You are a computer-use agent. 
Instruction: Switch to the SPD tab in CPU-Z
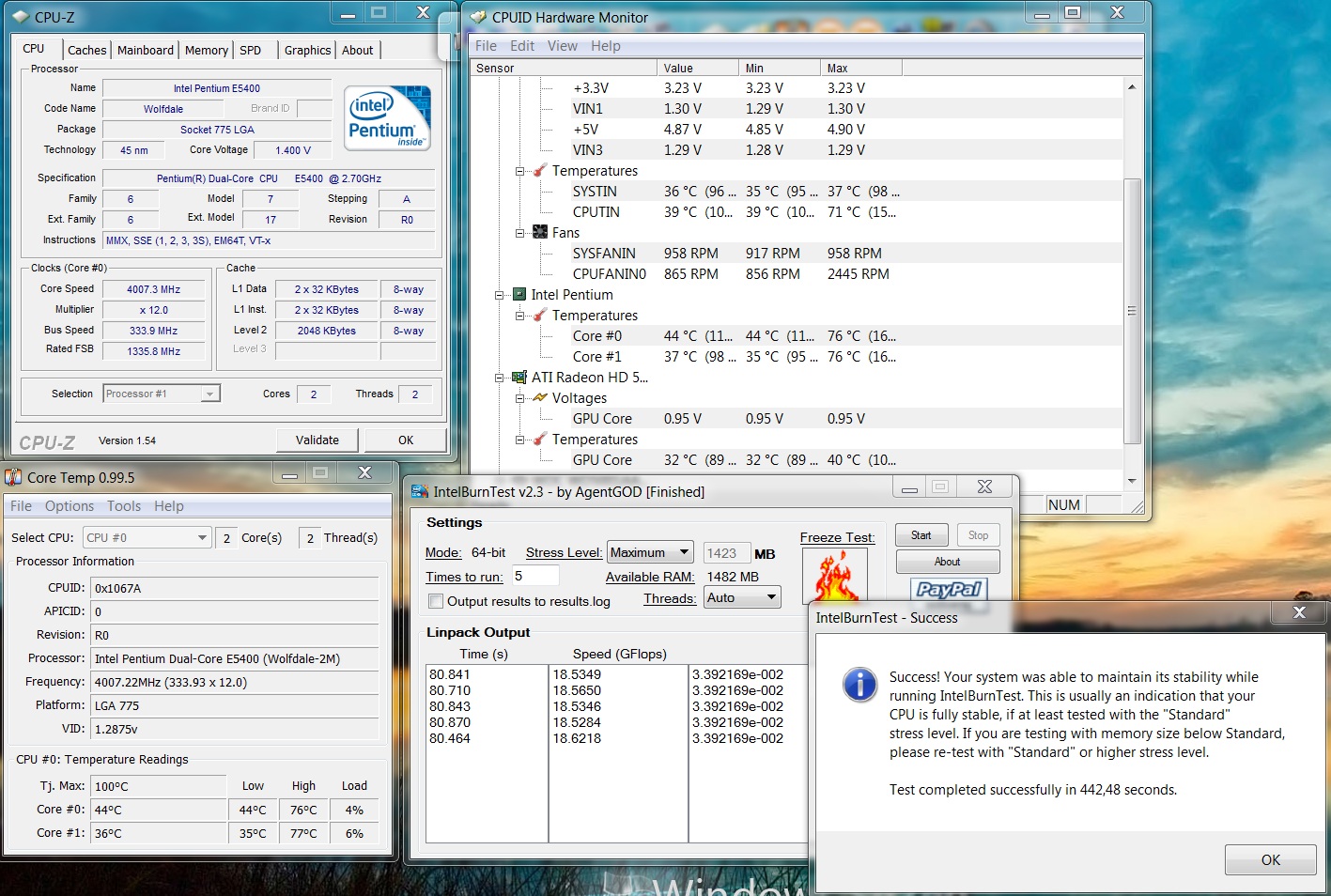[x=251, y=51]
